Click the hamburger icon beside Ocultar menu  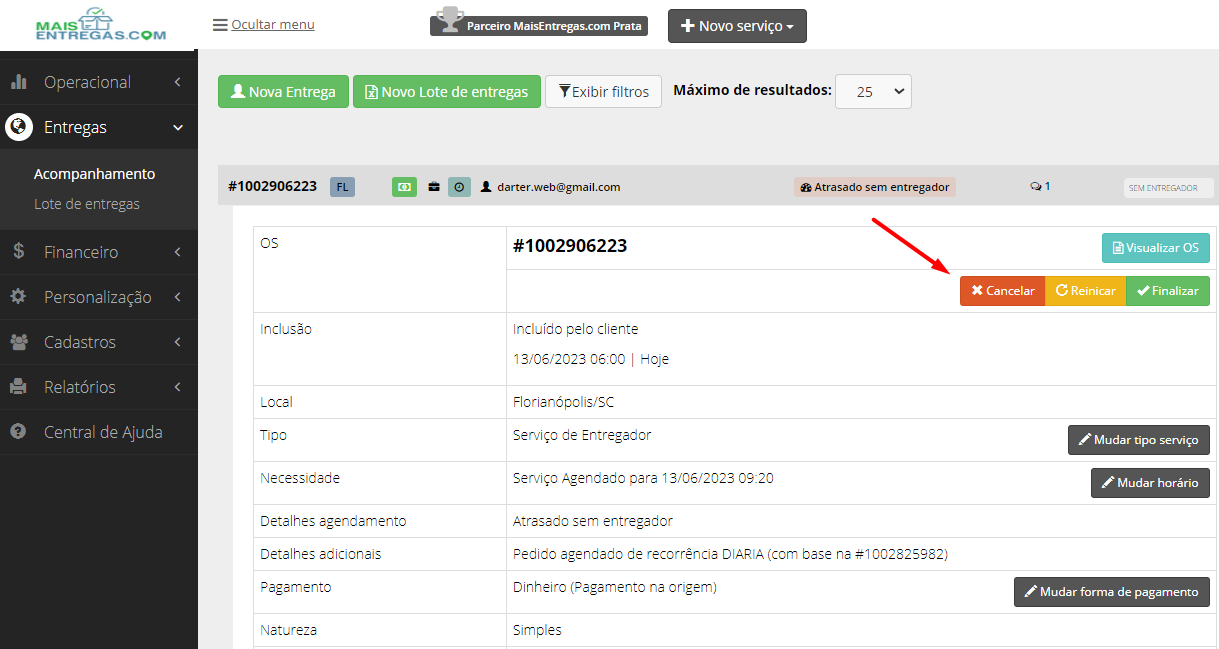coord(220,25)
